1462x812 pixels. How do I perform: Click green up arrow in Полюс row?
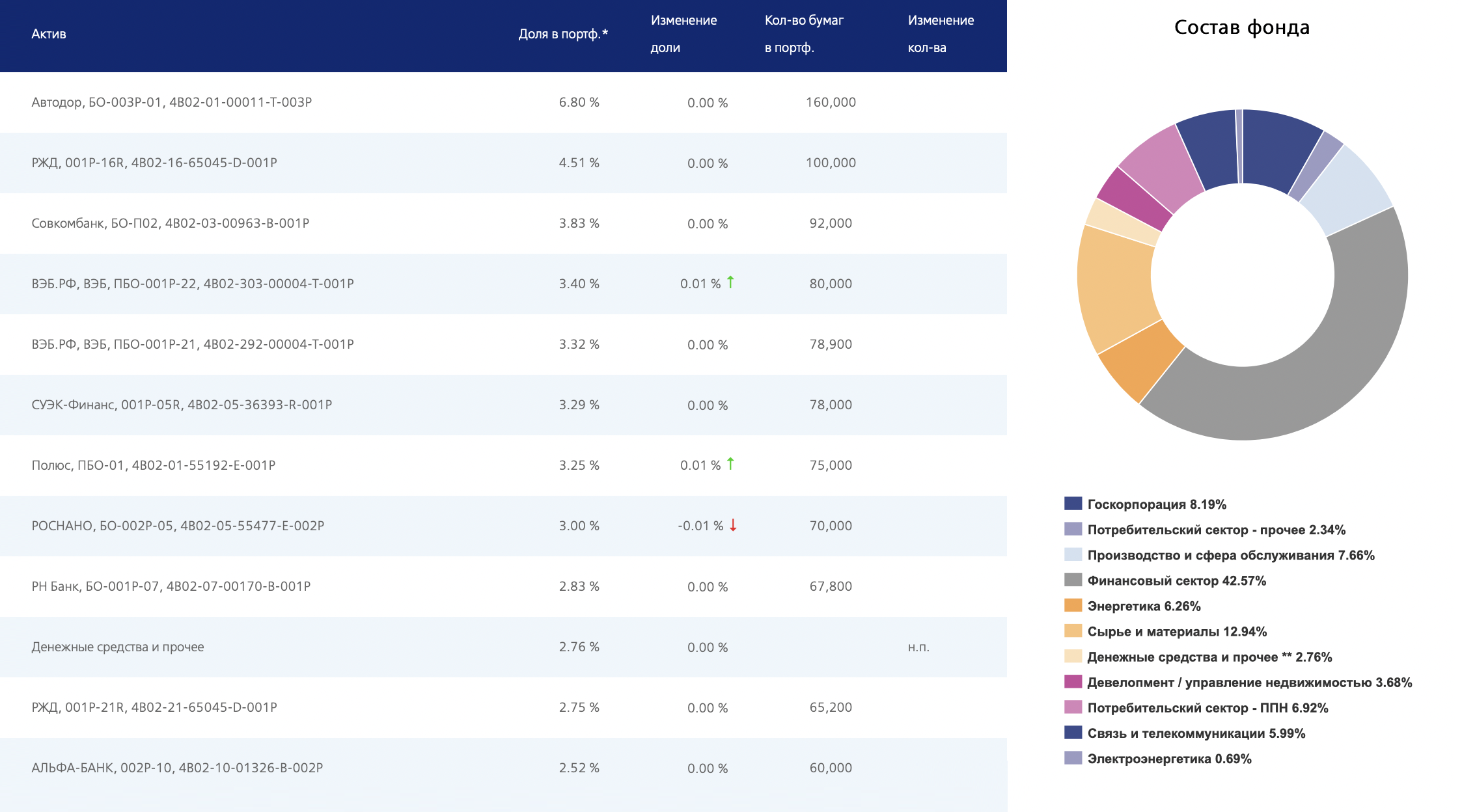coord(730,464)
